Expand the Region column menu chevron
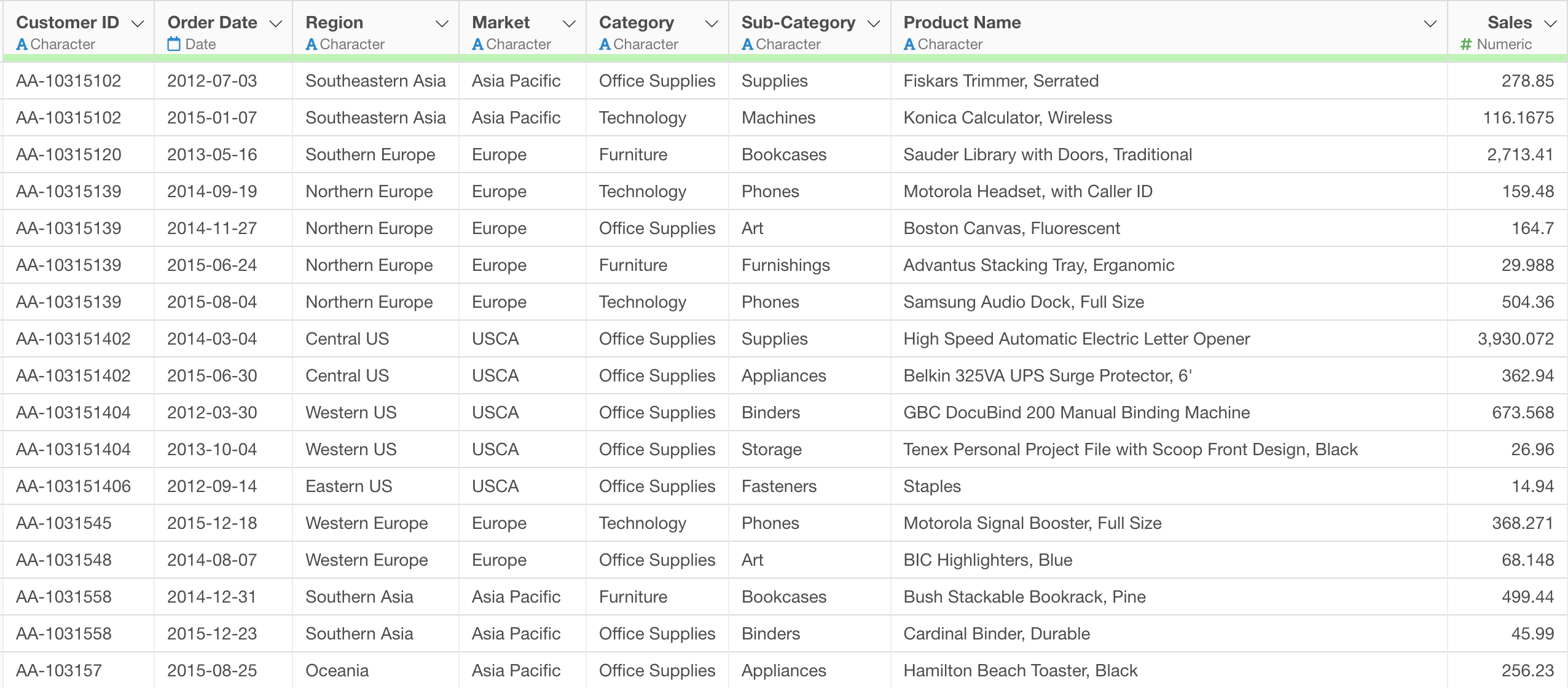1568x688 pixels. click(442, 23)
